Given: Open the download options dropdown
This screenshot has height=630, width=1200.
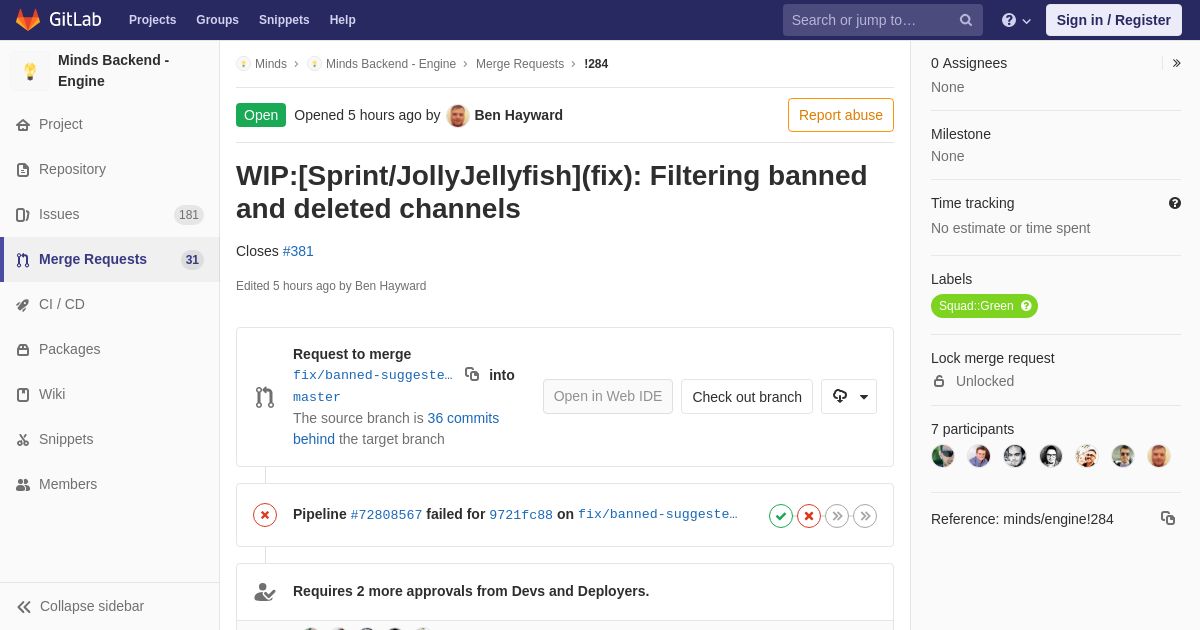Looking at the screenshot, I should [x=849, y=396].
